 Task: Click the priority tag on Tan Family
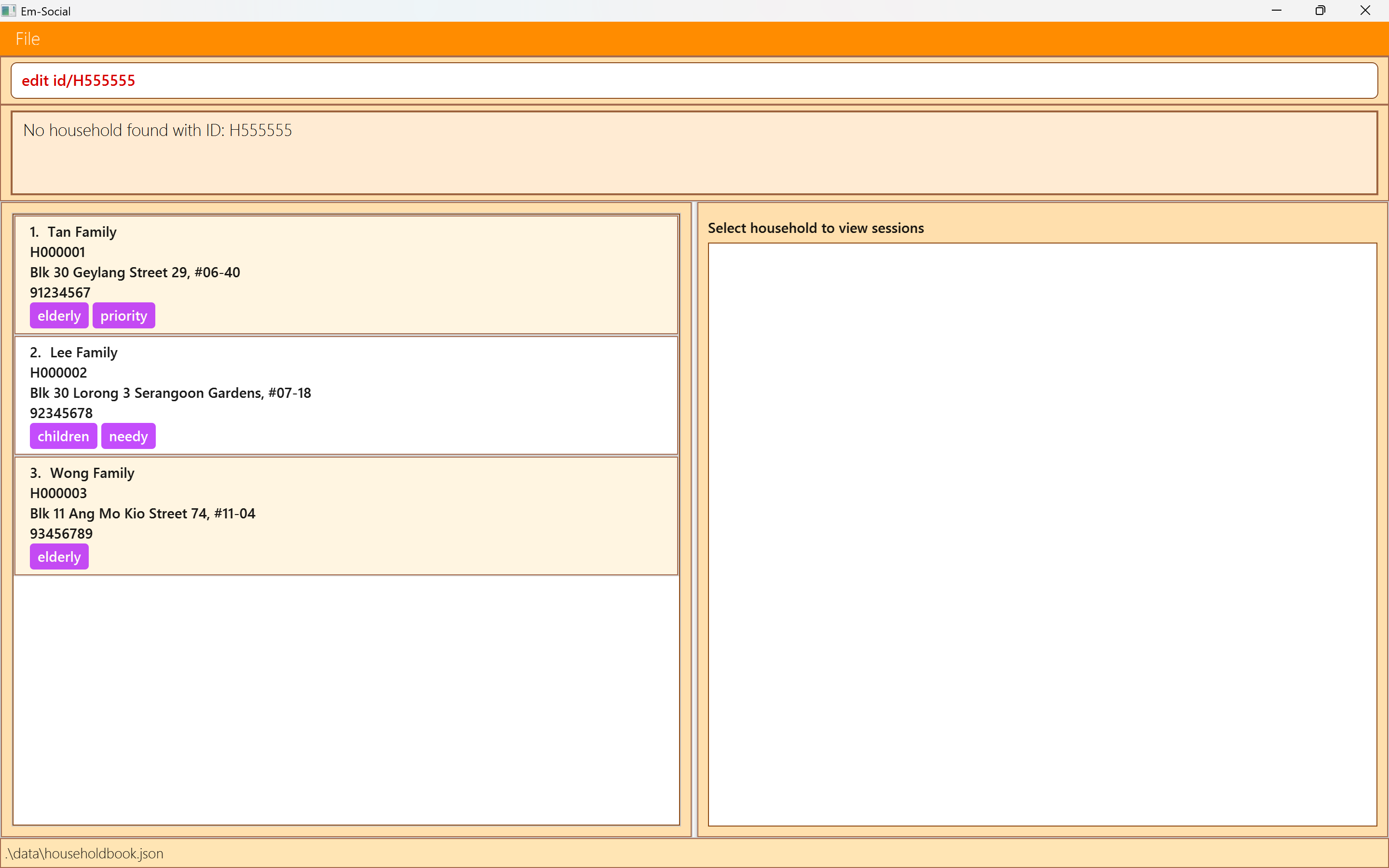click(x=123, y=316)
